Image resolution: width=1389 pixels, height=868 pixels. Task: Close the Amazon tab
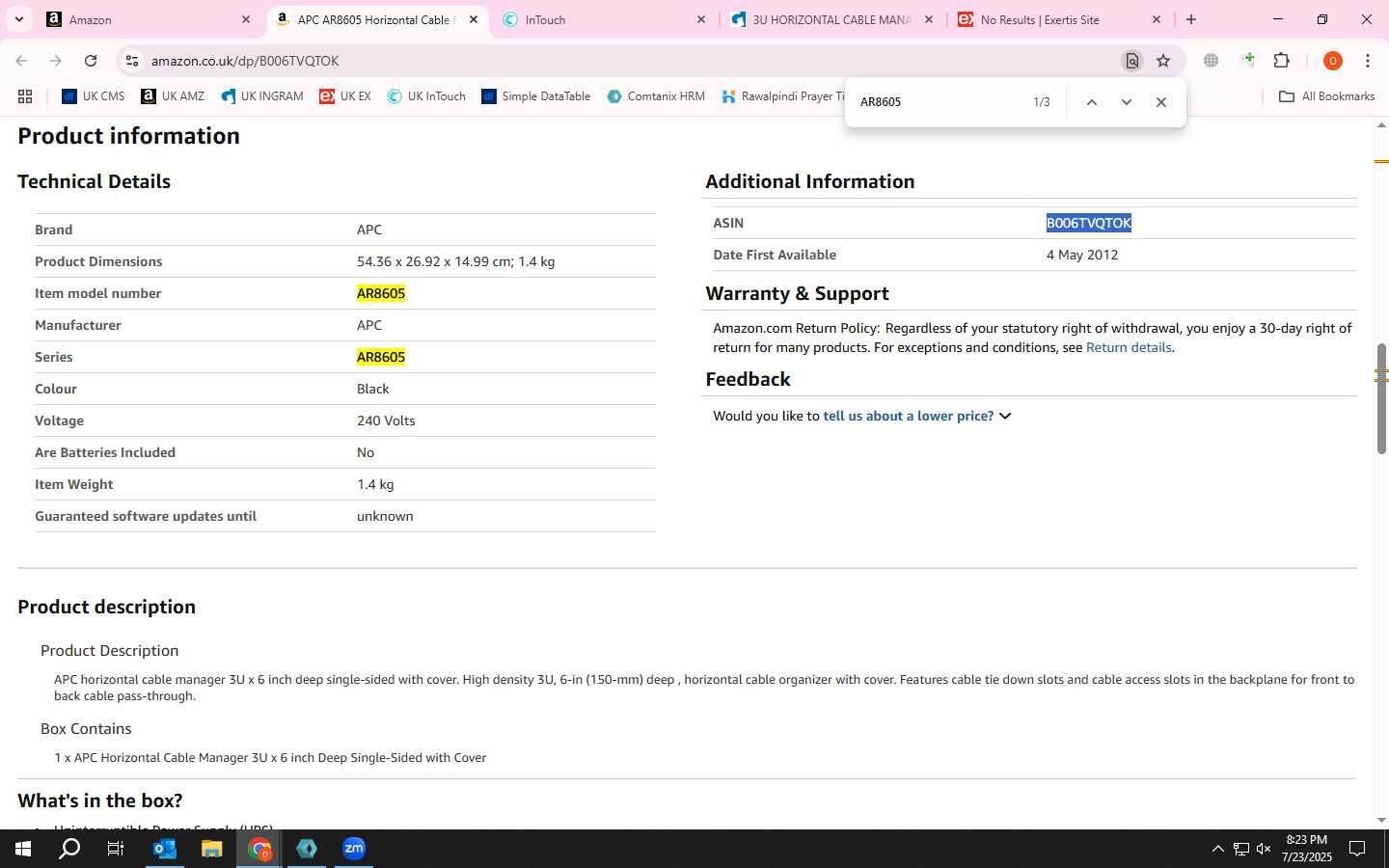[x=246, y=19]
